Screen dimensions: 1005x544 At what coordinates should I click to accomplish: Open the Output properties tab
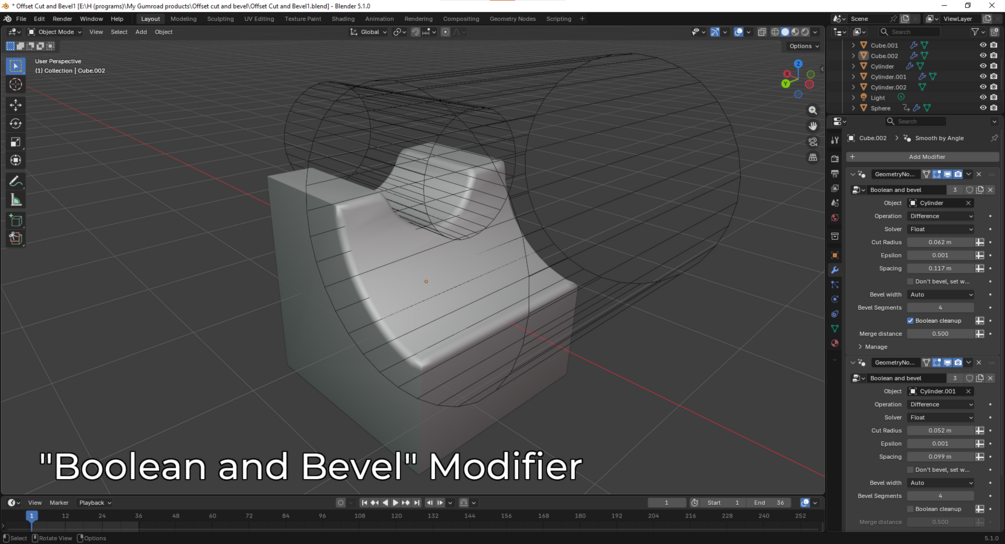click(835, 174)
